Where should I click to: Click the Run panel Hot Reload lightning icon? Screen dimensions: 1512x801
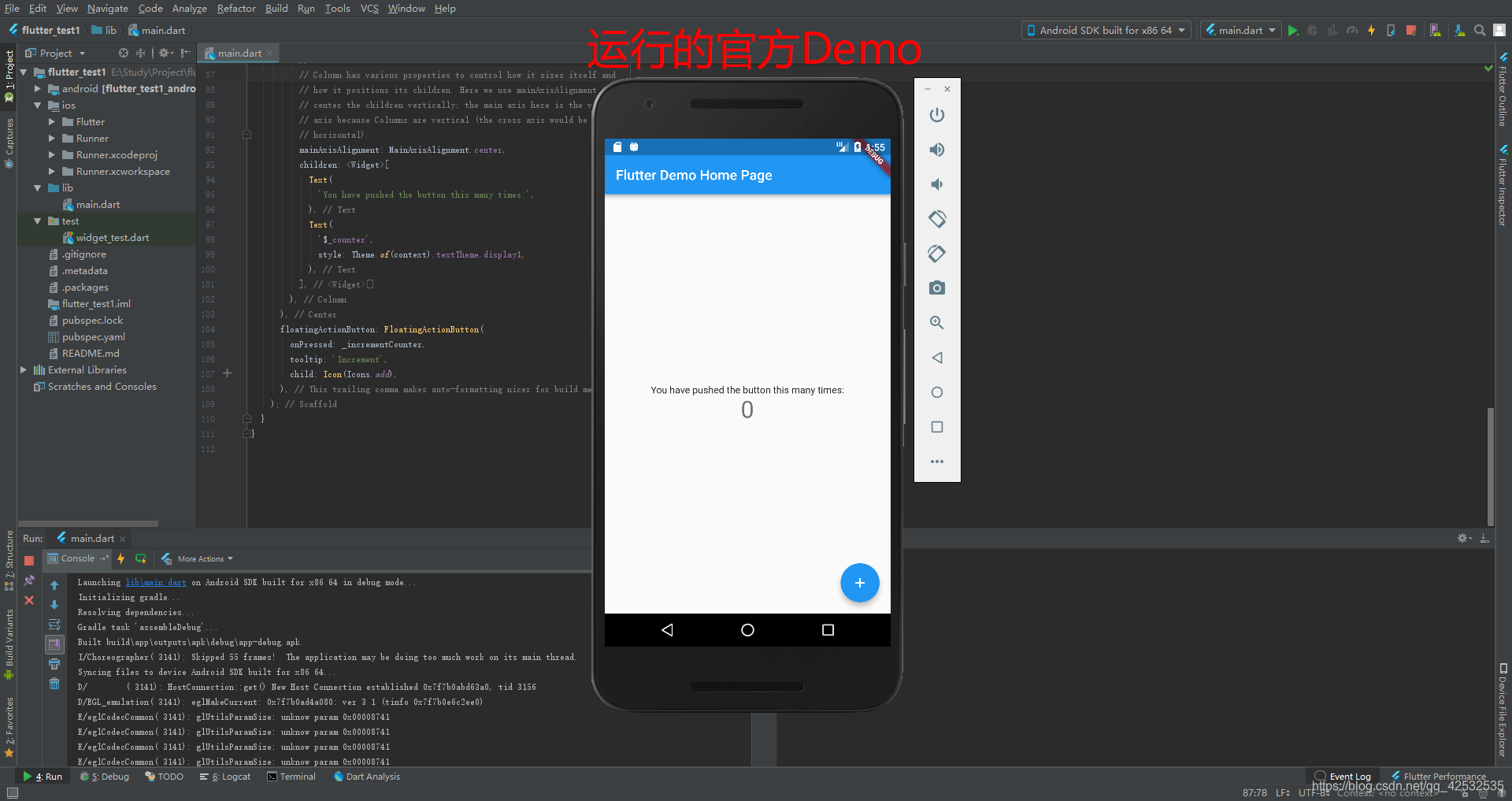tap(120, 558)
